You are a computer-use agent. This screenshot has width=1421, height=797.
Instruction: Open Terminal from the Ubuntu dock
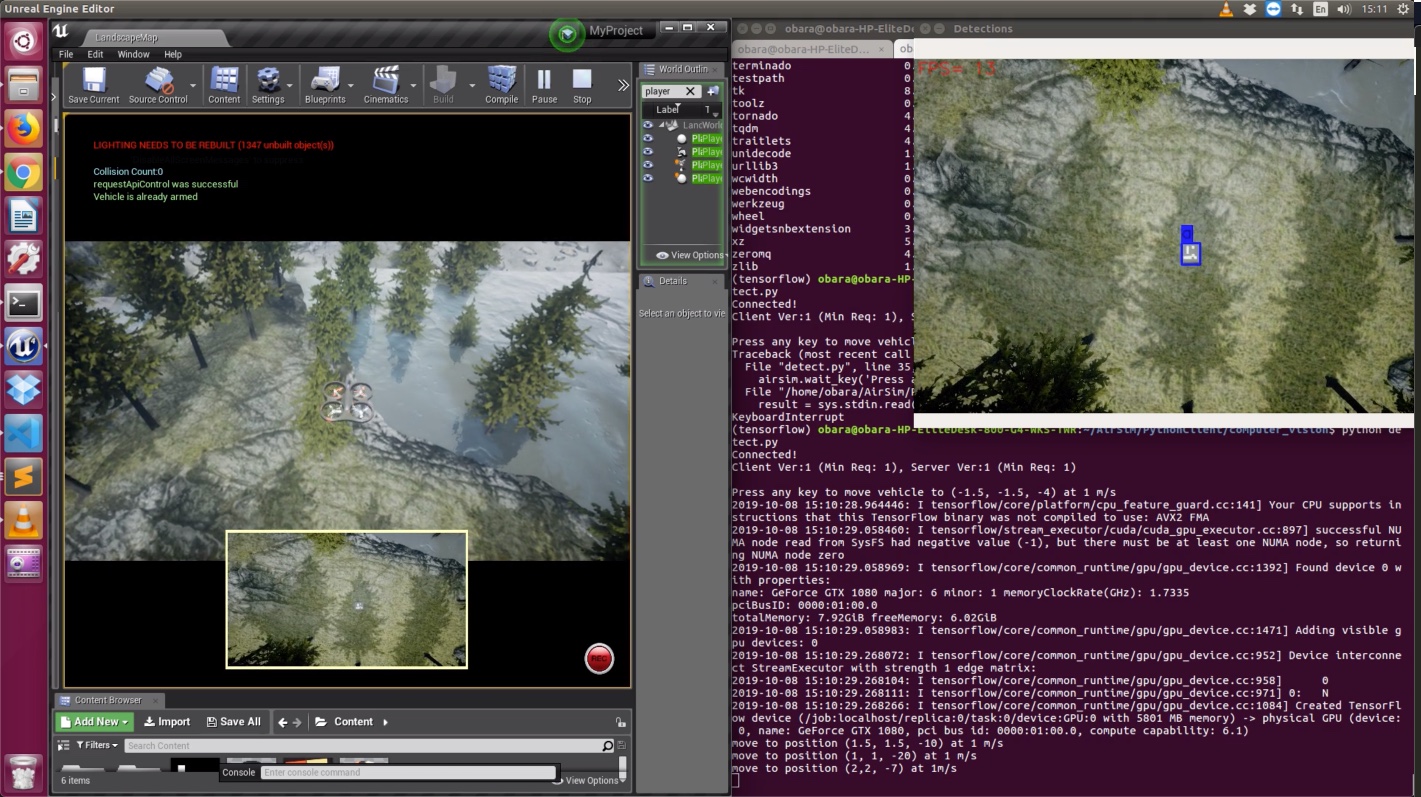point(24,302)
